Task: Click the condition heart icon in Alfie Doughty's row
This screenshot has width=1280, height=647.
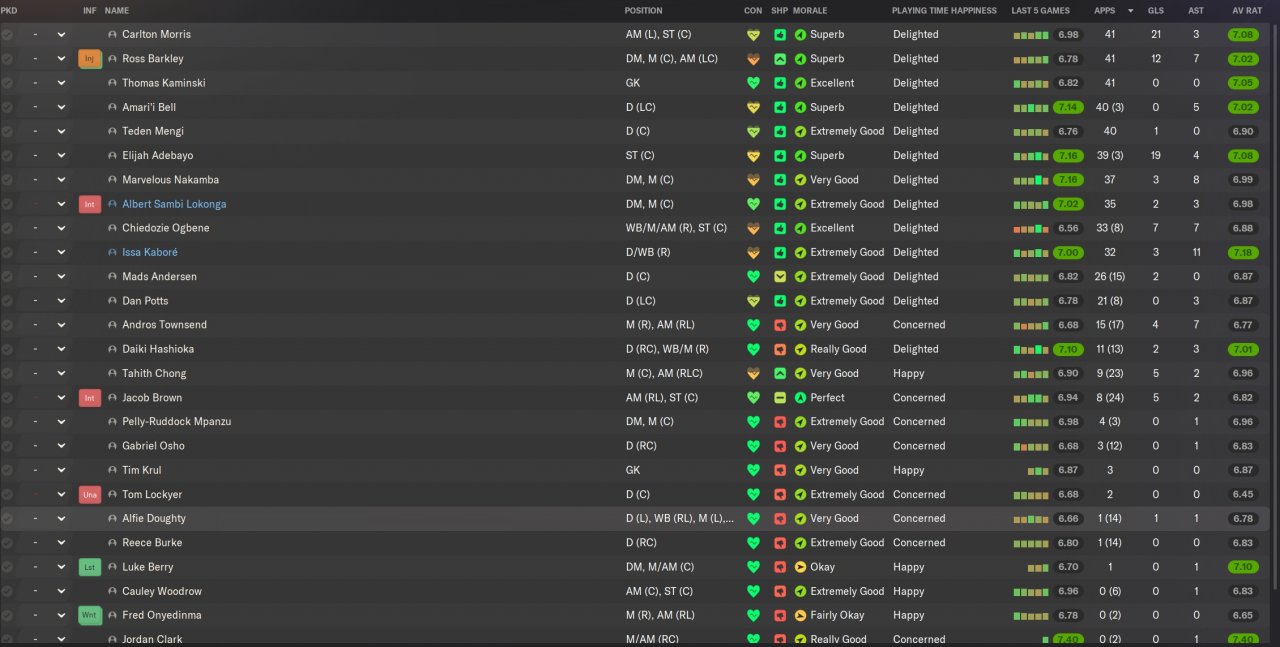Action: click(753, 519)
